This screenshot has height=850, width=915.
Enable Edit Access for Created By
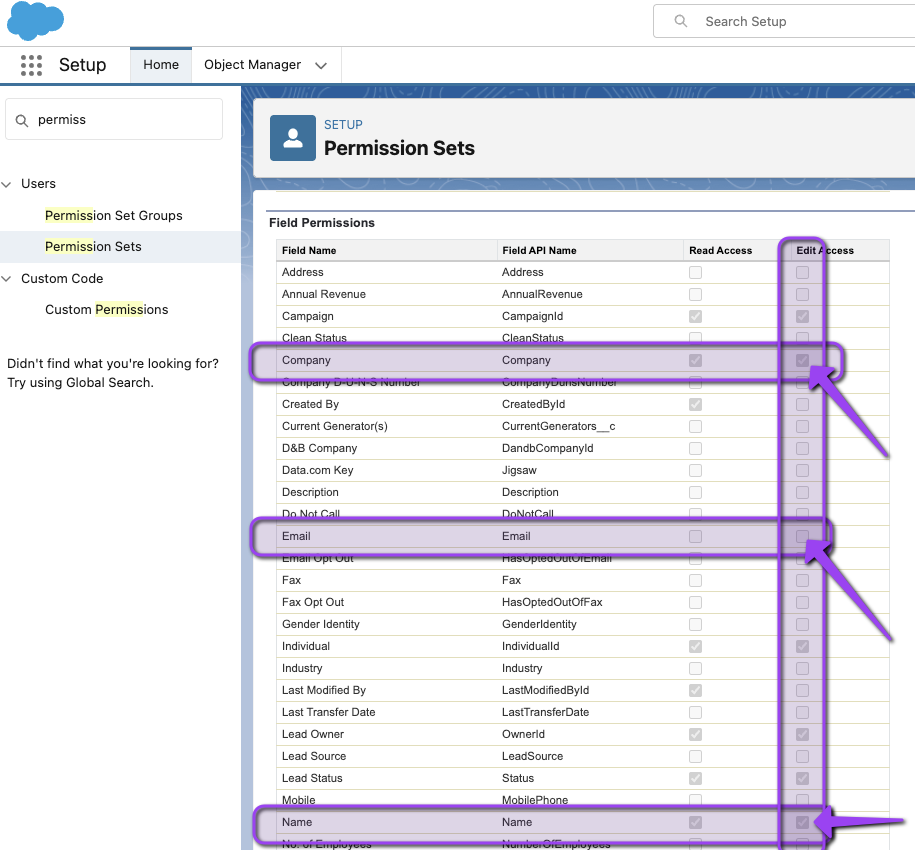pos(802,404)
